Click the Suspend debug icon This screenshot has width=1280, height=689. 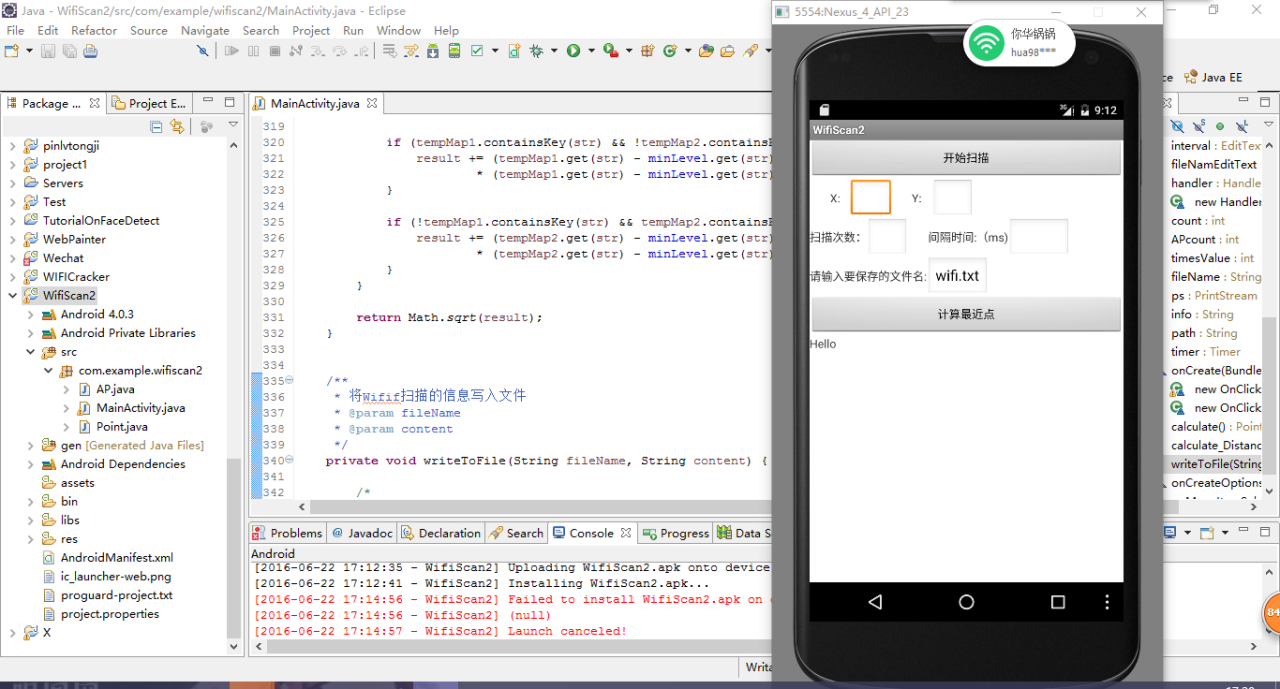253,50
